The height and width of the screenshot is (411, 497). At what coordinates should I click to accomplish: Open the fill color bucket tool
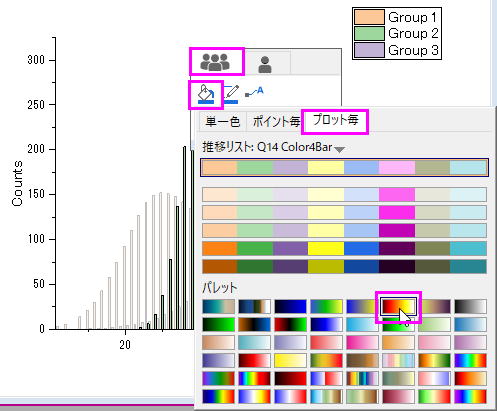tap(205, 94)
